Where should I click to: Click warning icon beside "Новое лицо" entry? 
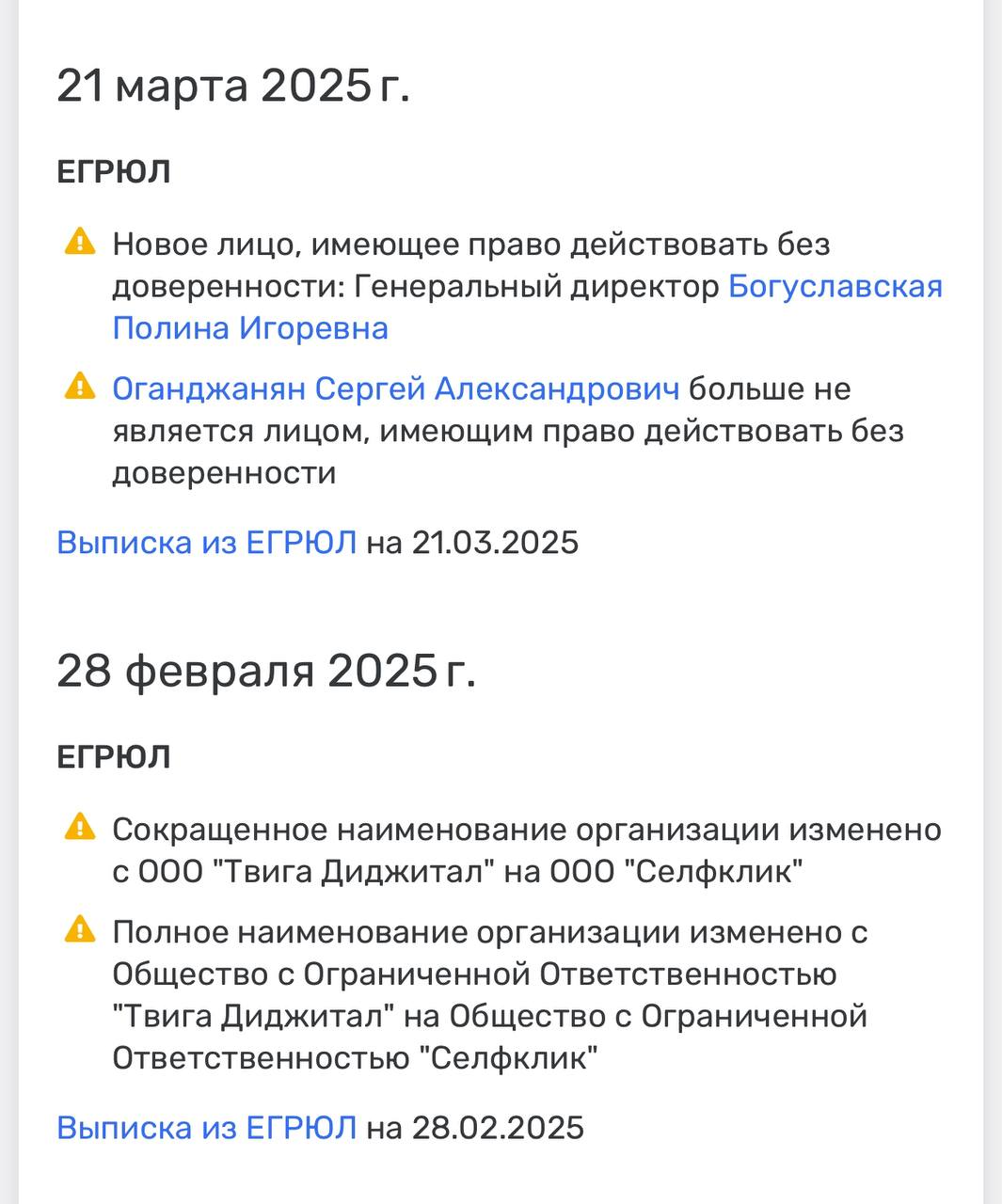tap(80, 243)
